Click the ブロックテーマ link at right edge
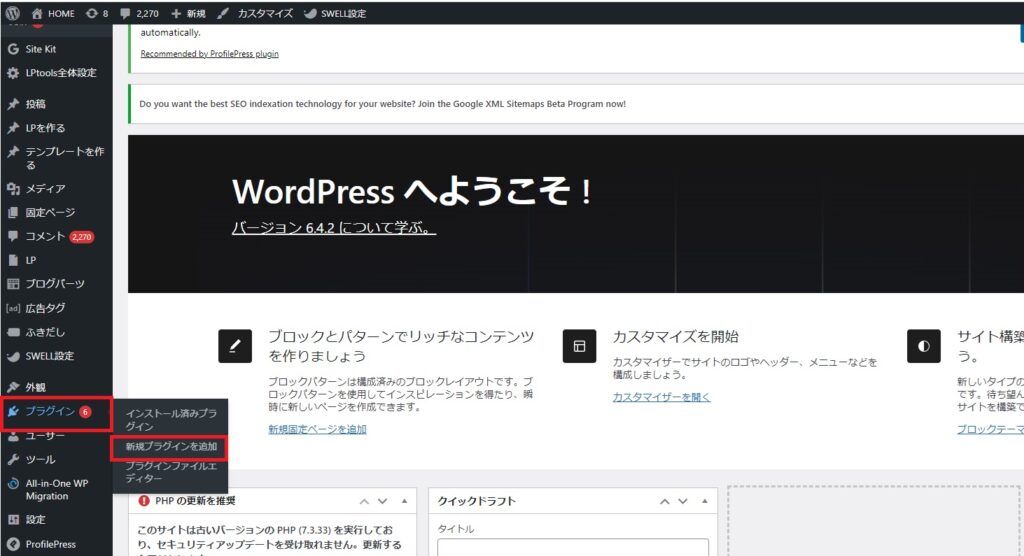1024x556 pixels. (990, 429)
